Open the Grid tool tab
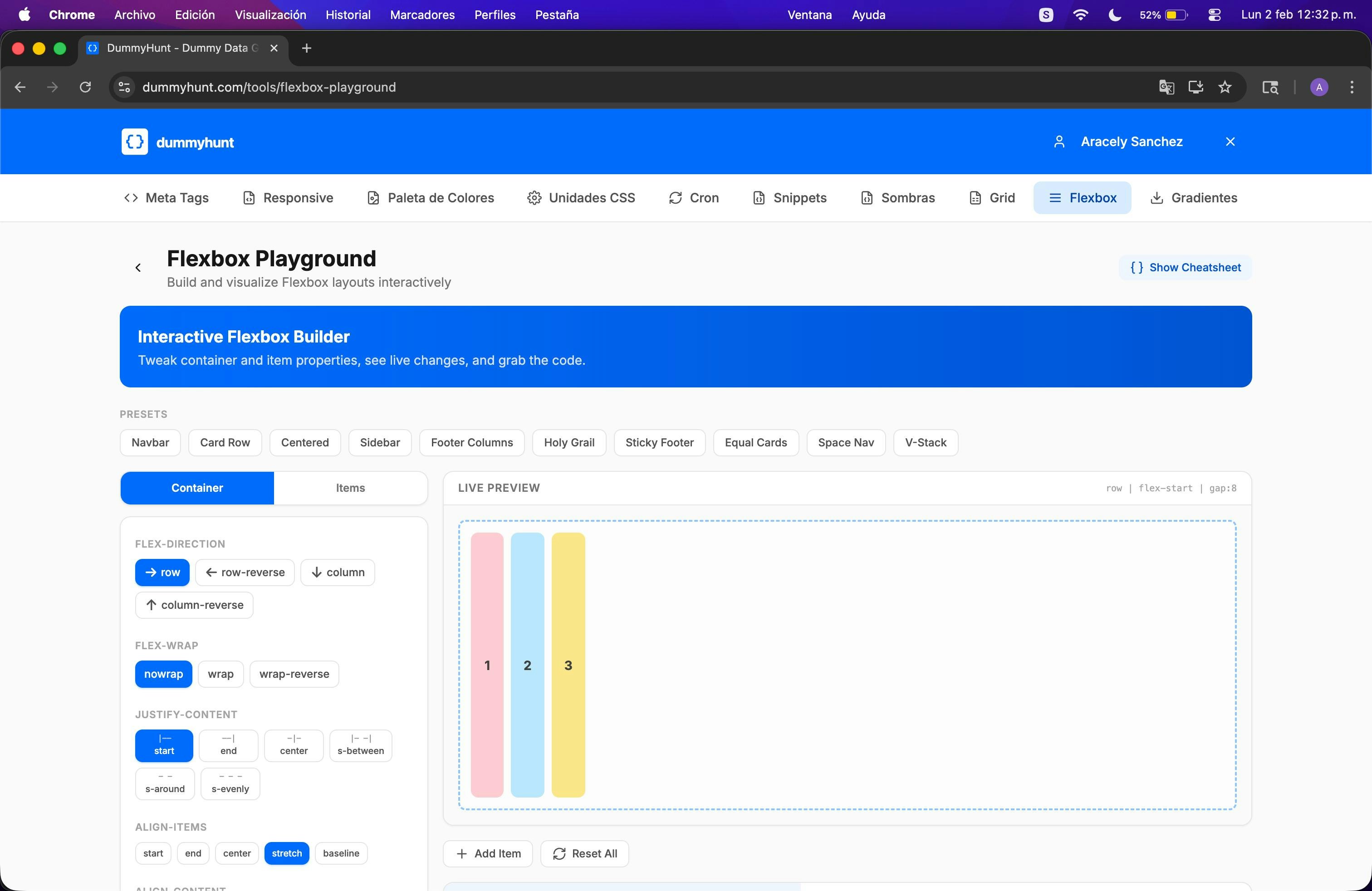 tap(991, 198)
